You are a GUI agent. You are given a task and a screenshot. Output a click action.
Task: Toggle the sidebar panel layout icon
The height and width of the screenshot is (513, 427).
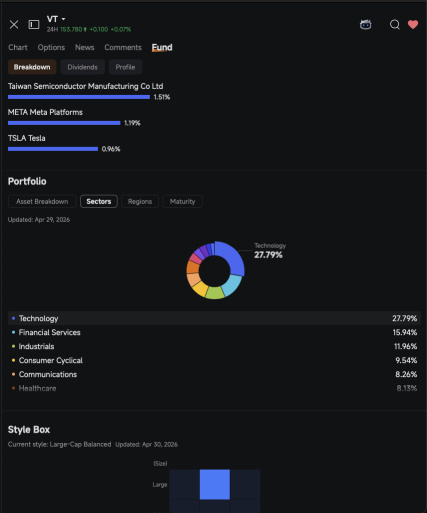pyautogui.click(x=34, y=24)
